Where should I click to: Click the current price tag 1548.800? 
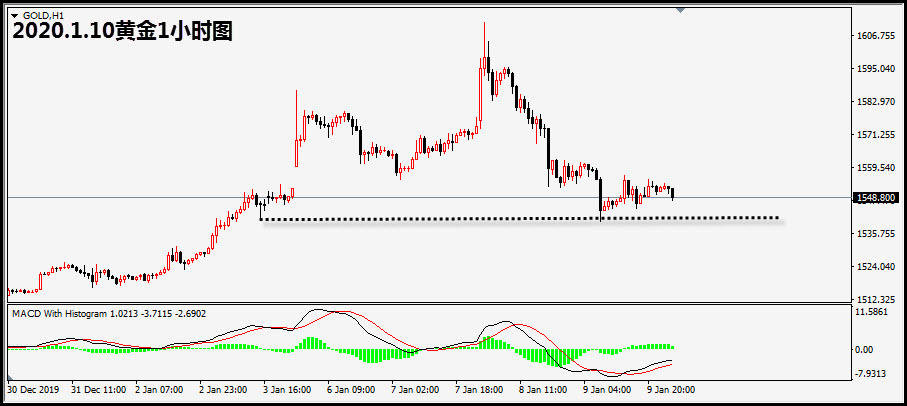point(875,198)
